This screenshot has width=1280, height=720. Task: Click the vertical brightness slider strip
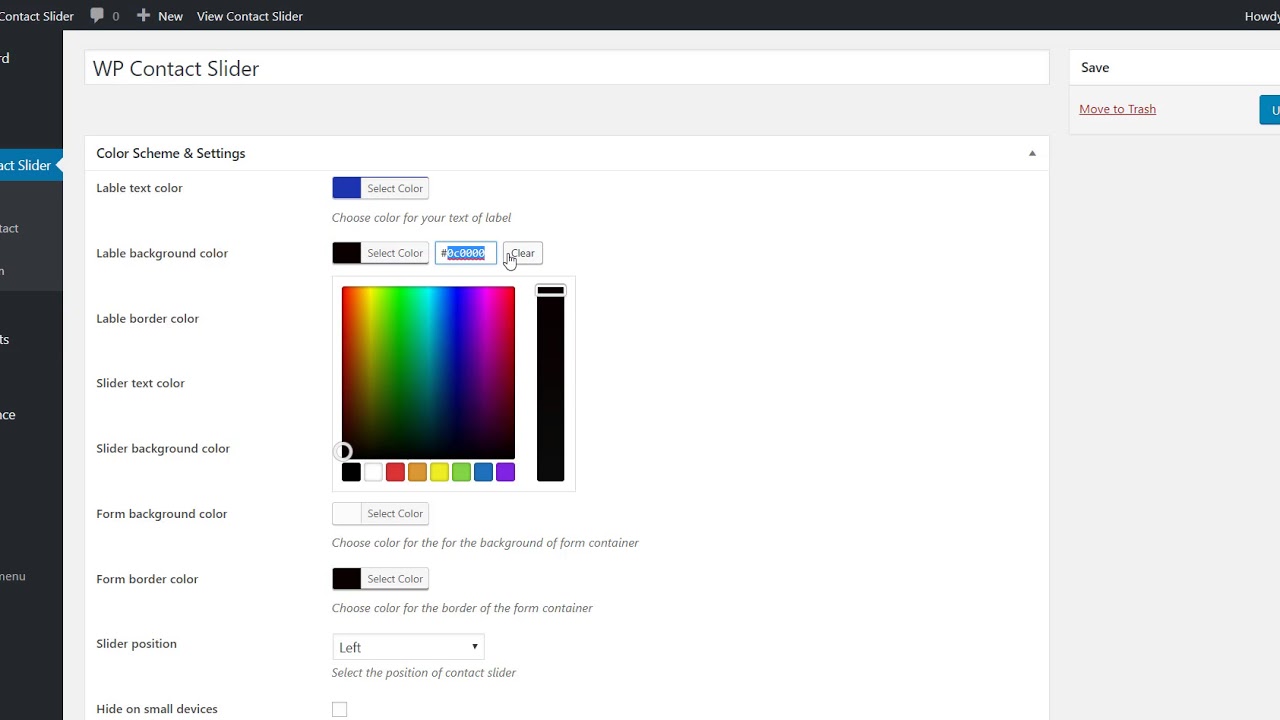[550, 383]
